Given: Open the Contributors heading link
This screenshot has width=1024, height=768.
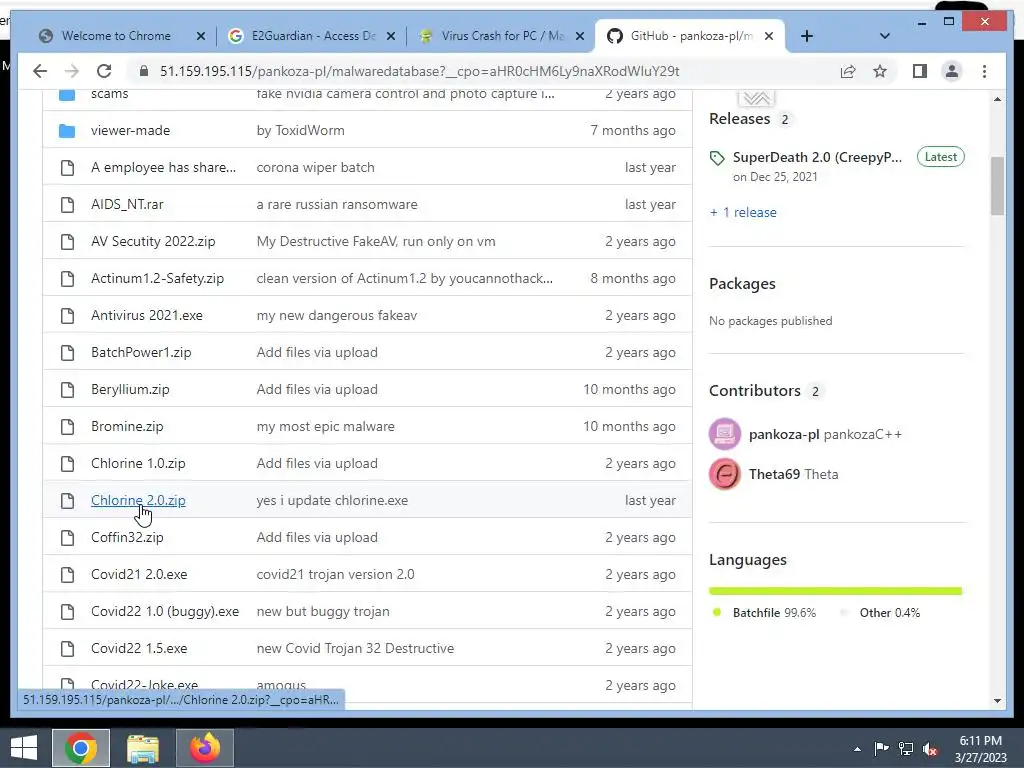Looking at the screenshot, I should coord(754,391).
